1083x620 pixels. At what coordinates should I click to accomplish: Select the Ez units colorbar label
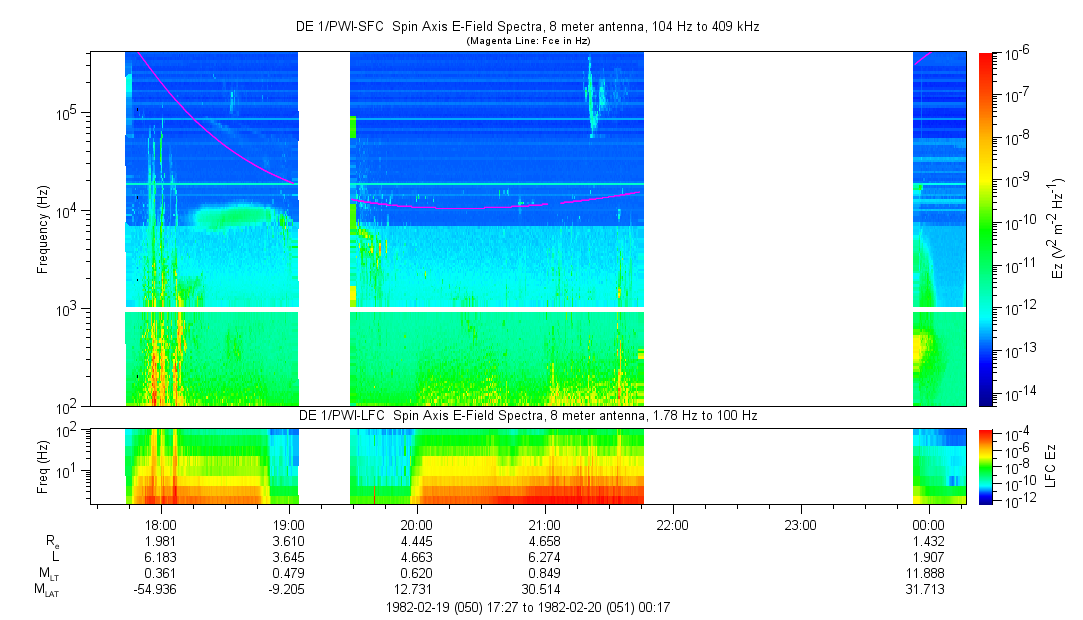pos(1056,228)
